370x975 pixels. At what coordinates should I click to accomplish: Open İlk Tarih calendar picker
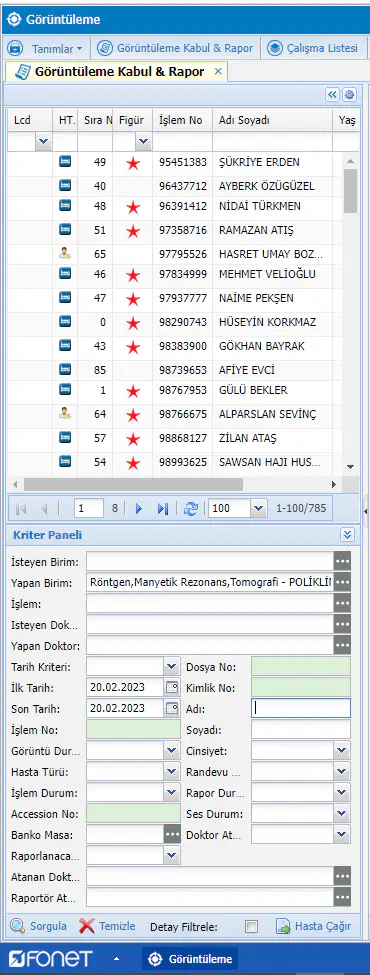click(172, 687)
